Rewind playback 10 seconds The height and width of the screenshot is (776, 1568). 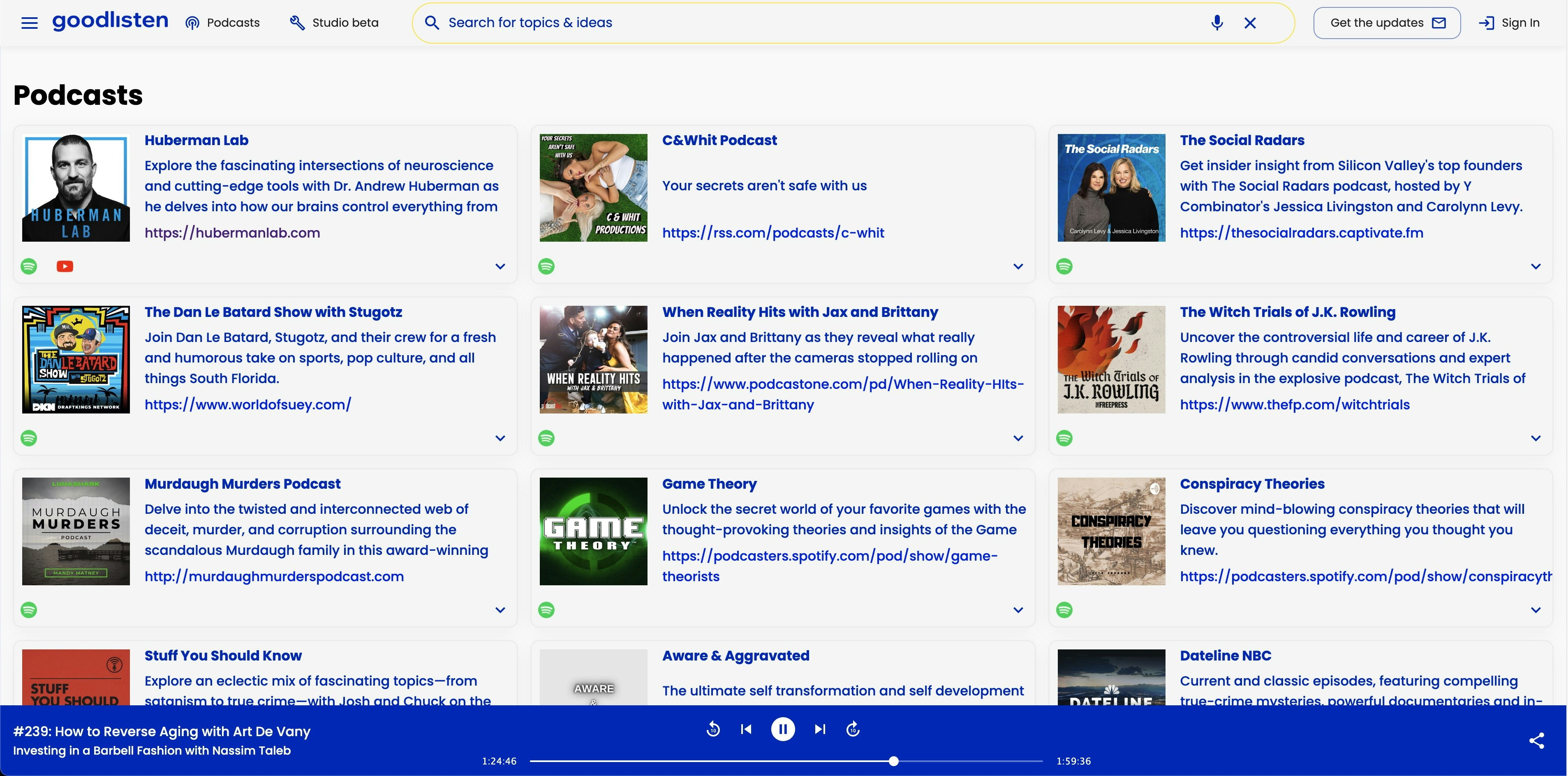(x=713, y=728)
